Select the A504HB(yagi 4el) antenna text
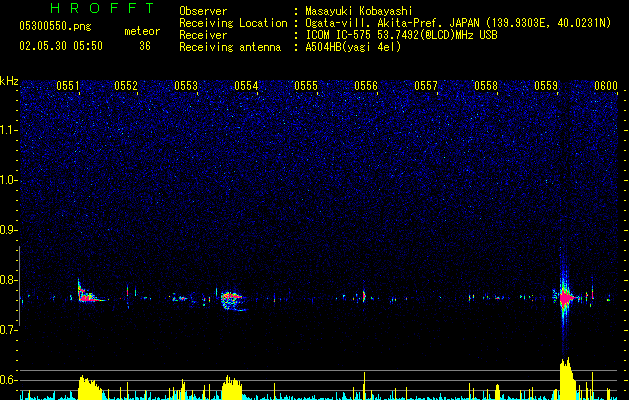Image resolution: width=629 pixels, height=400 pixels. (353, 47)
